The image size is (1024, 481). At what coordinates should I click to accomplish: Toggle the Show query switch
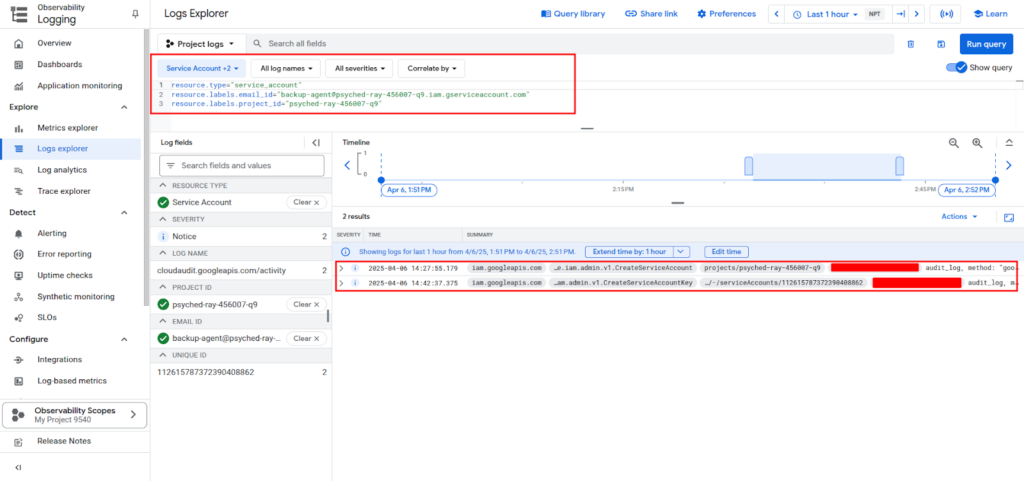tap(957, 67)
